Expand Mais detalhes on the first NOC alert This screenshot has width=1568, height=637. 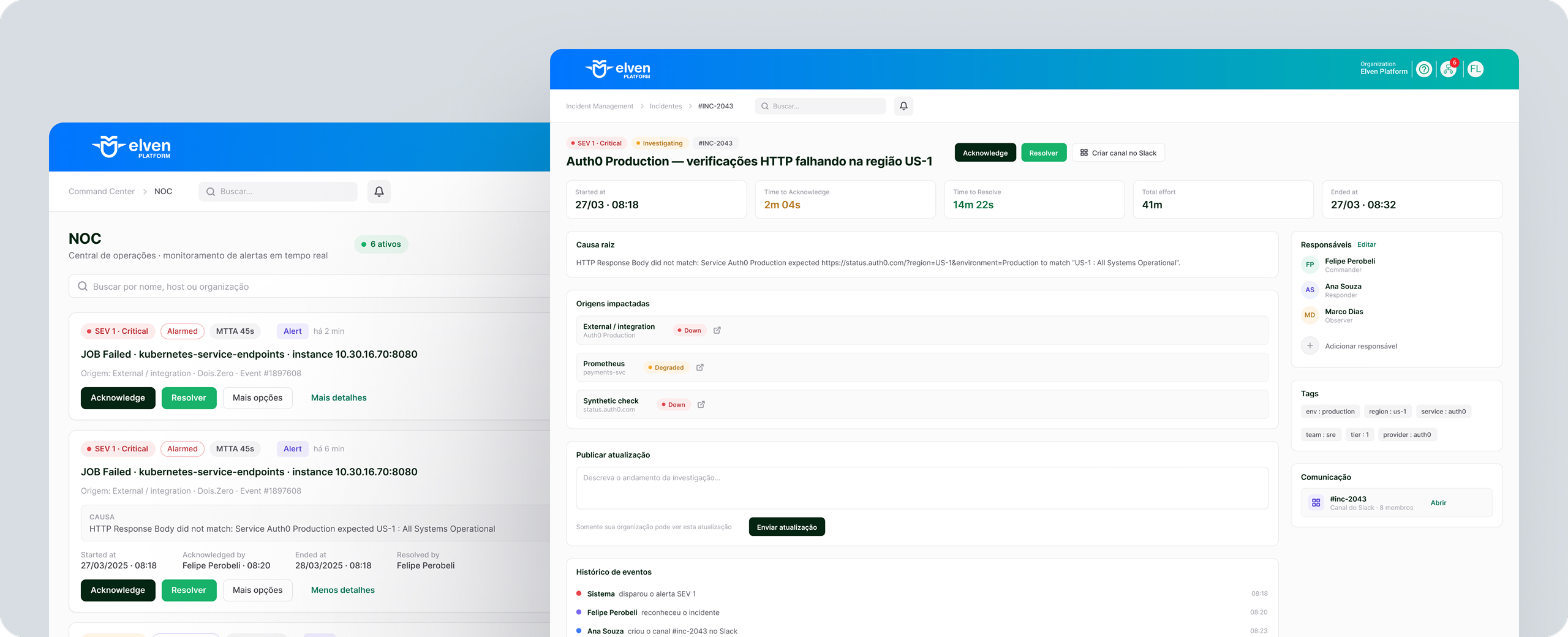(339, 398)
